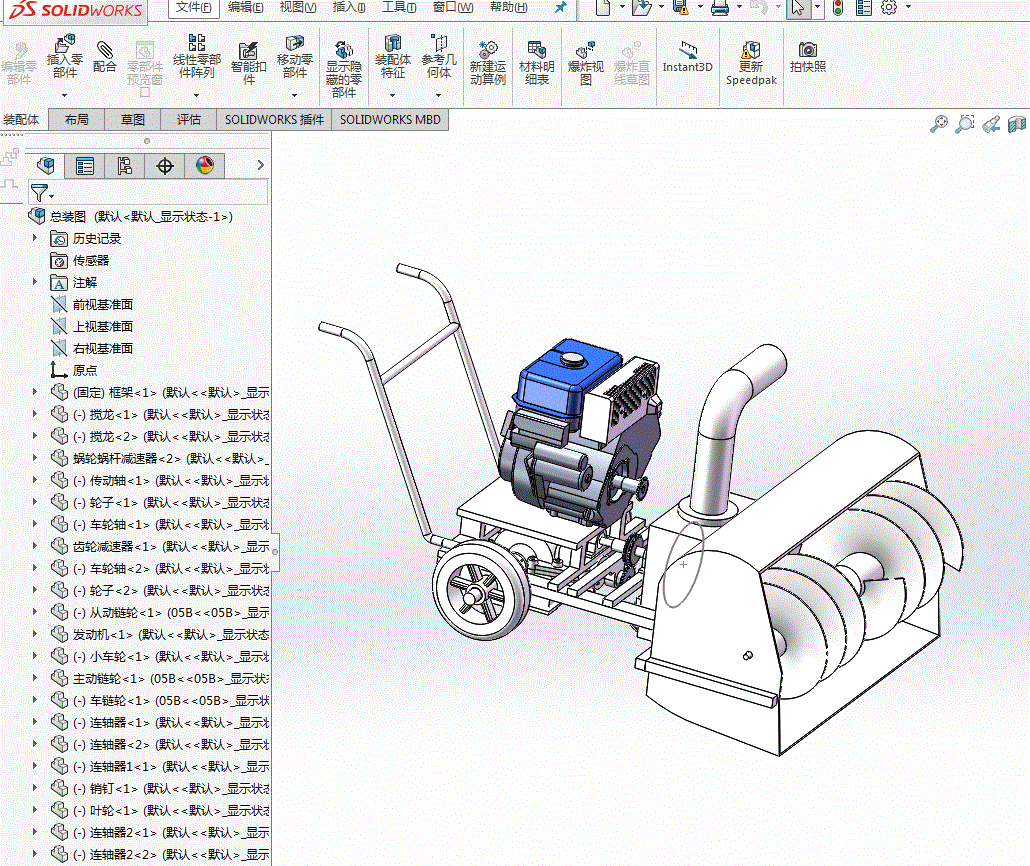Select 前视基准面 in the feature tree
Screen dimensions: 1030x866
pyautogui.click(x=102, y=304)
